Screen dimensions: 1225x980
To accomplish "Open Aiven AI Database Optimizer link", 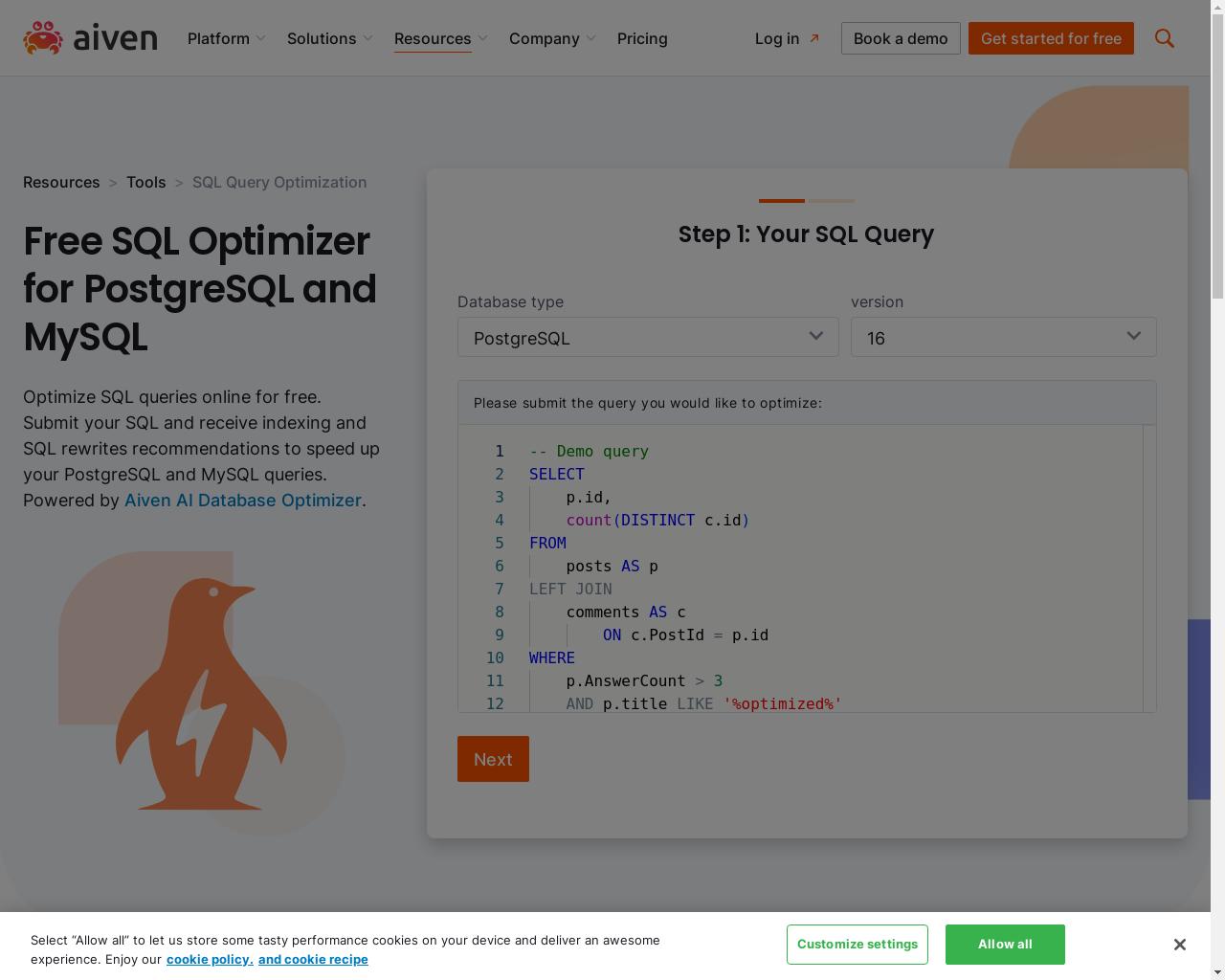I will tap(243, 500).
